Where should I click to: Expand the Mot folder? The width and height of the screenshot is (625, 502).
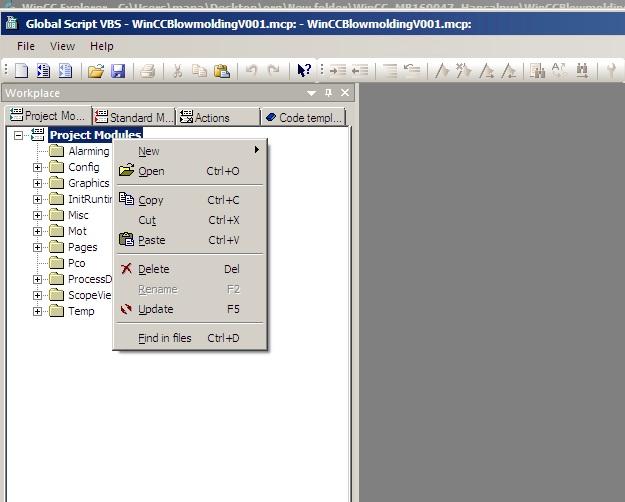click(37, 231)
